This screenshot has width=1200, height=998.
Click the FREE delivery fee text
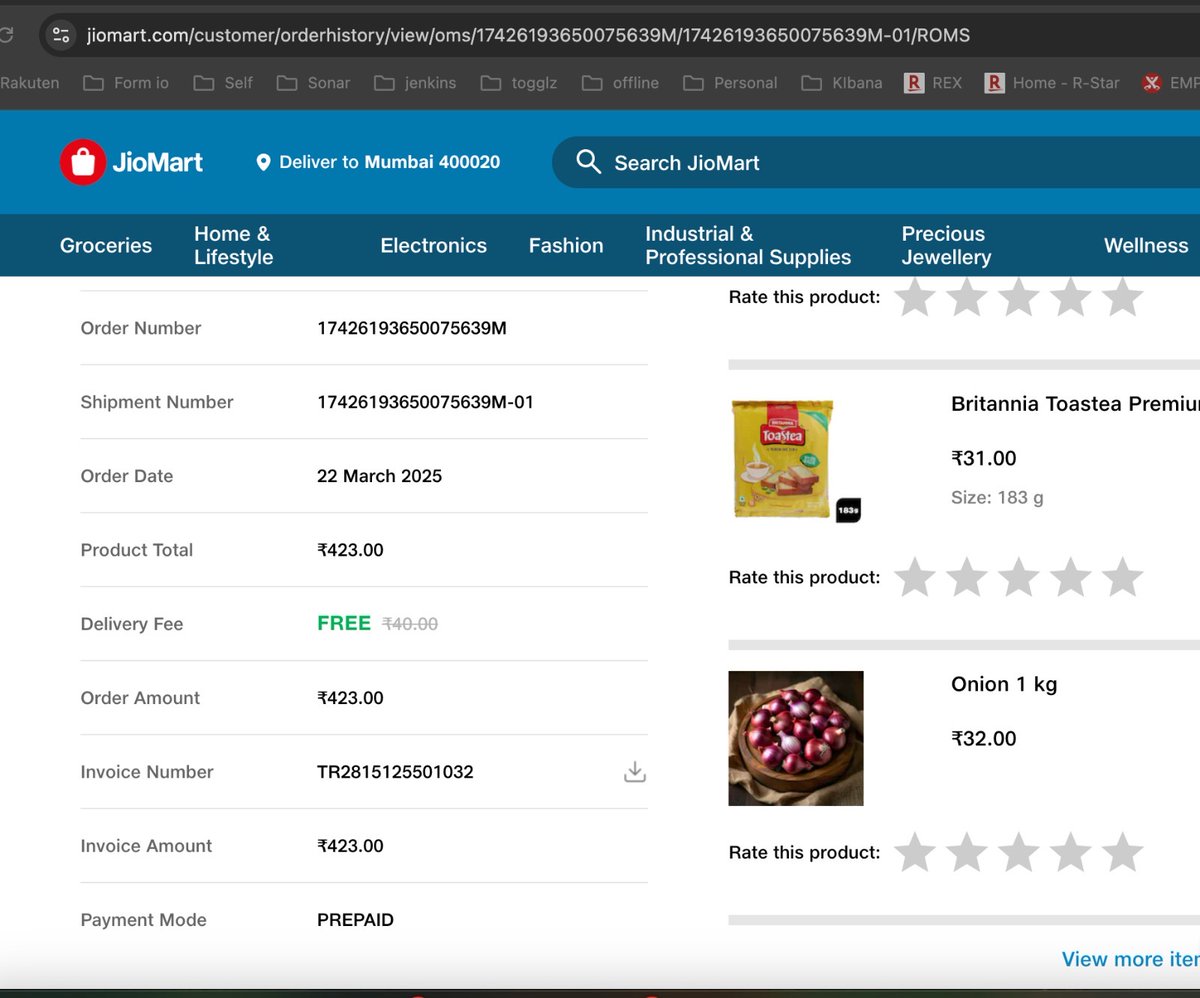click(x=344, y=624)
